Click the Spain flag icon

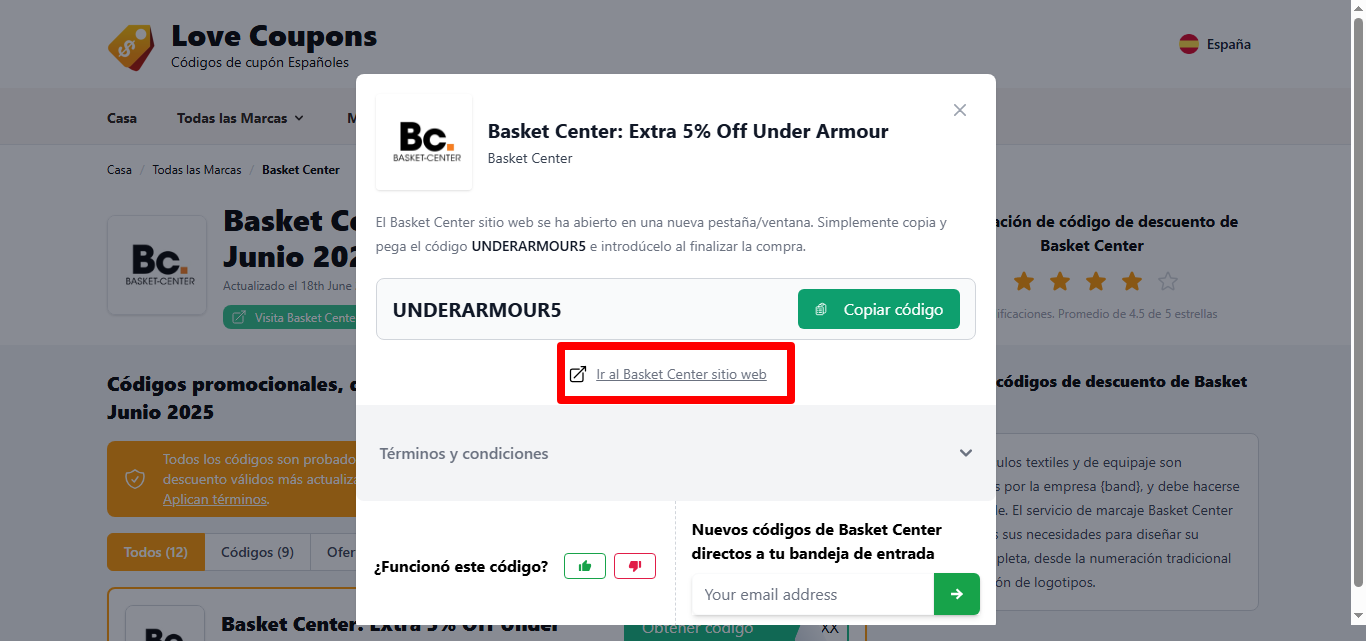[1189, 44]
